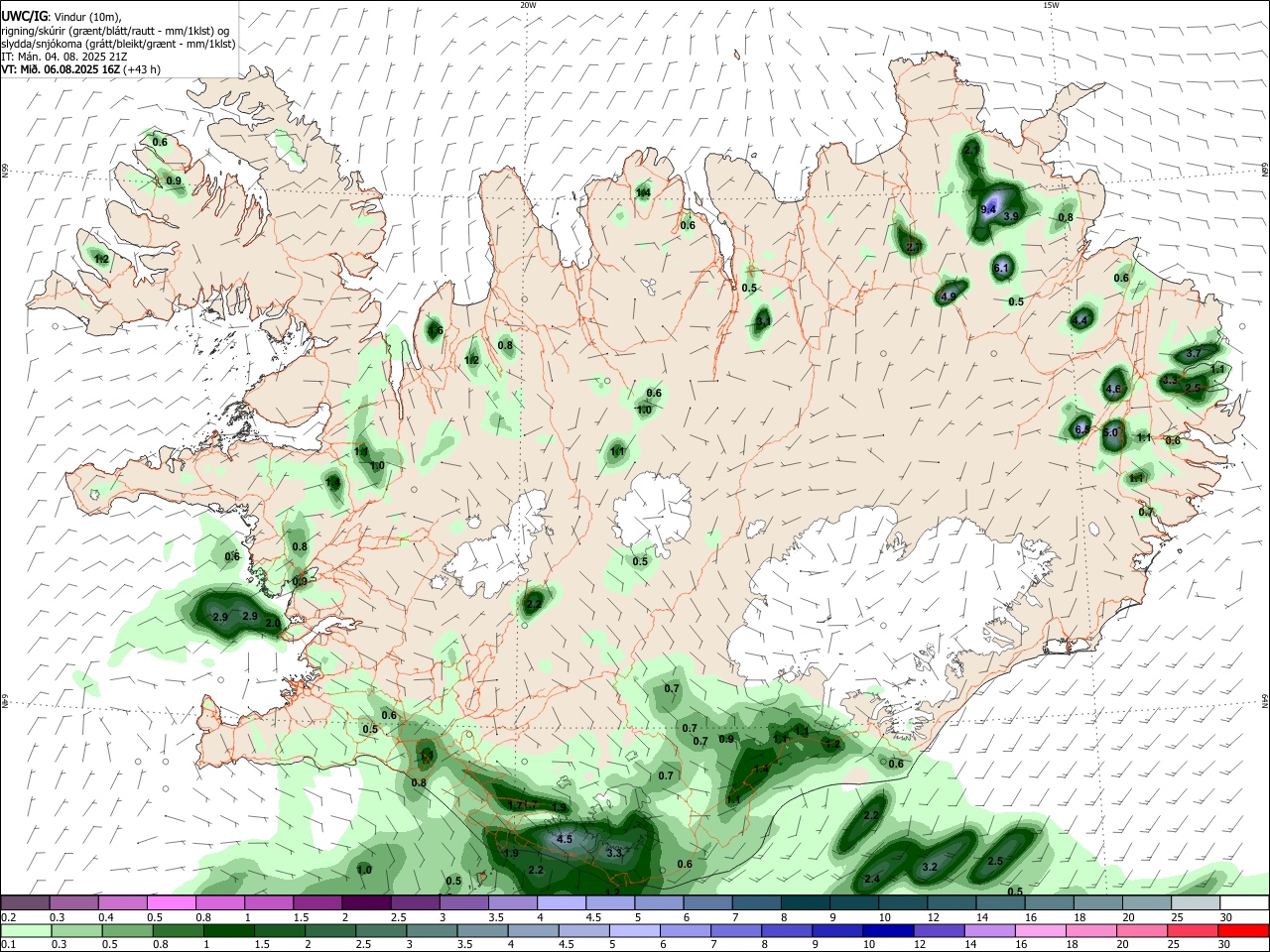Click the 9.4 precipitation value in the northeast
This screenshot has height=952, width=1270.
(x=988, y=210)
